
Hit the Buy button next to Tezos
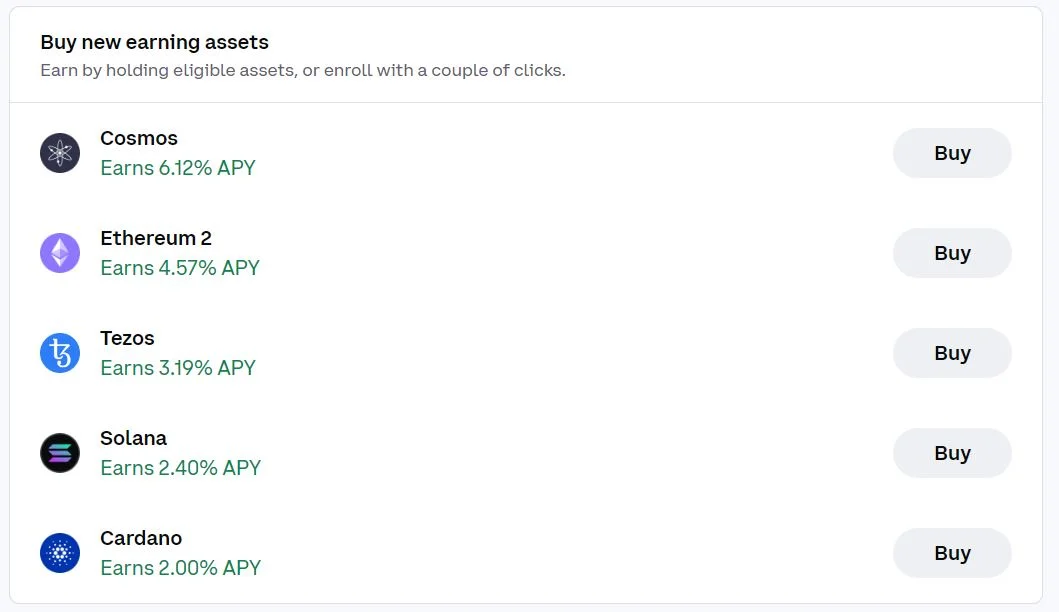(952, 353)
